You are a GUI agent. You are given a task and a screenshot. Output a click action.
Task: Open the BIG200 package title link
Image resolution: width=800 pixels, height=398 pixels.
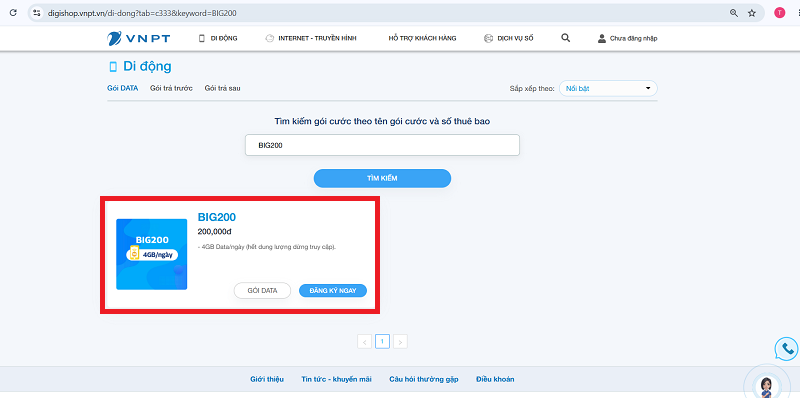click(x=217, y=217)
